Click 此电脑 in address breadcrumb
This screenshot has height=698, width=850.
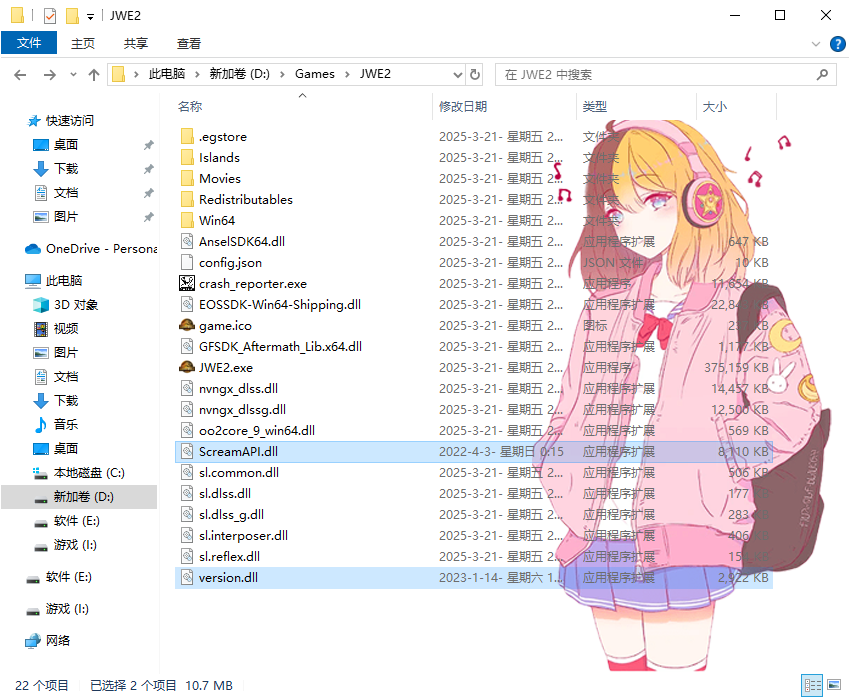point(166,74)
